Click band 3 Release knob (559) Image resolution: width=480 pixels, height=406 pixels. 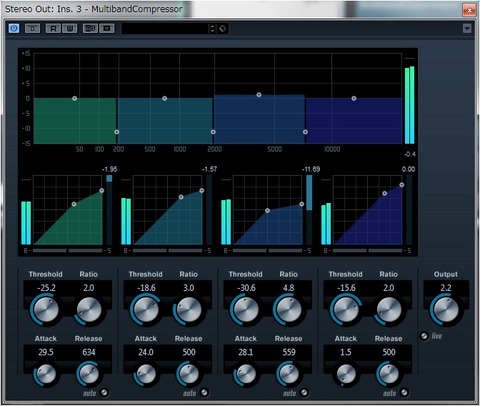289,374
